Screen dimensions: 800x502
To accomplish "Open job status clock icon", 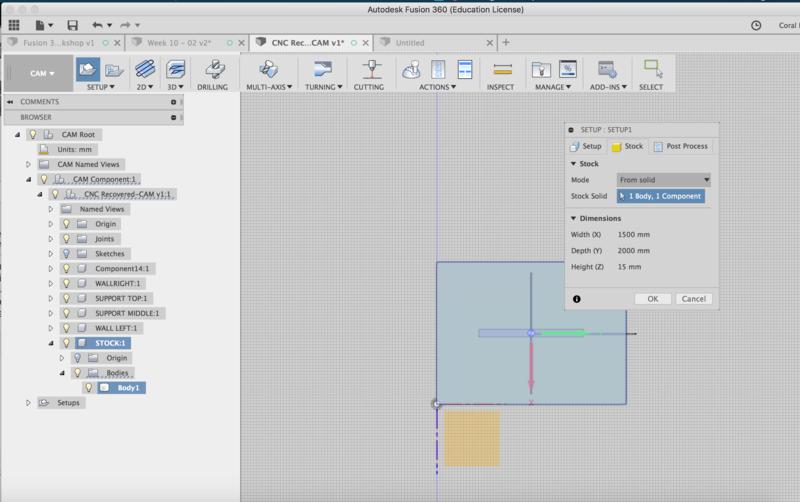I will click(x=756, y=25).
